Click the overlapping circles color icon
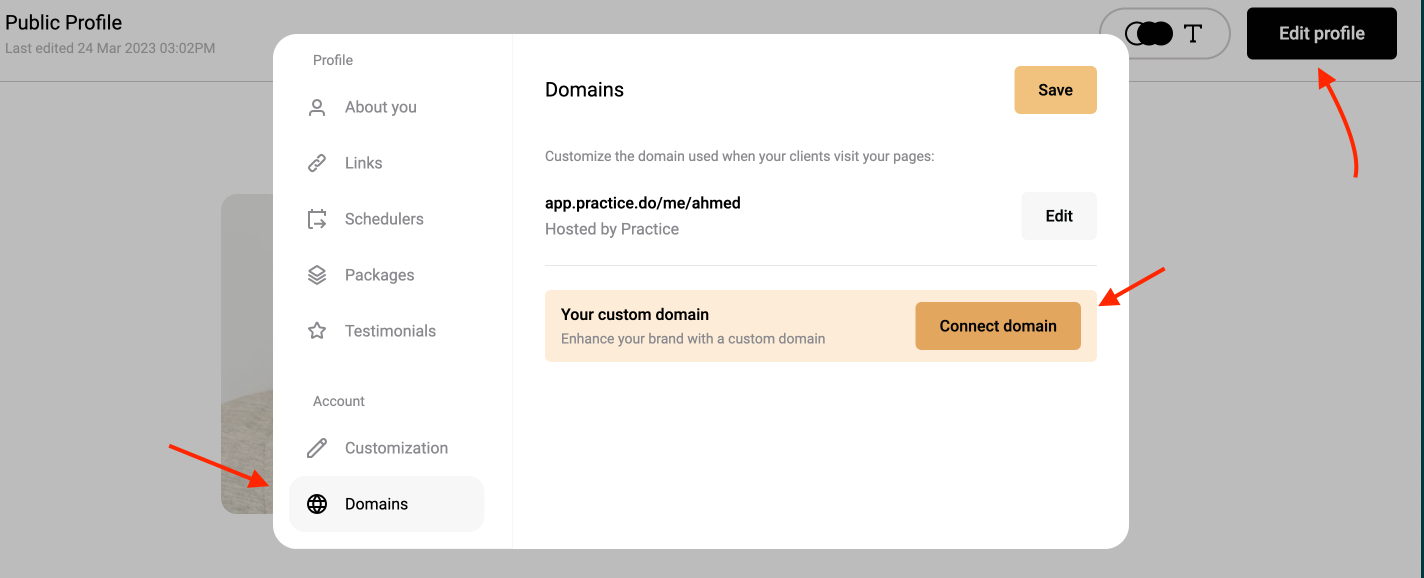Viewport: 1424px width, 578px height. click(x=1148, y=34)
